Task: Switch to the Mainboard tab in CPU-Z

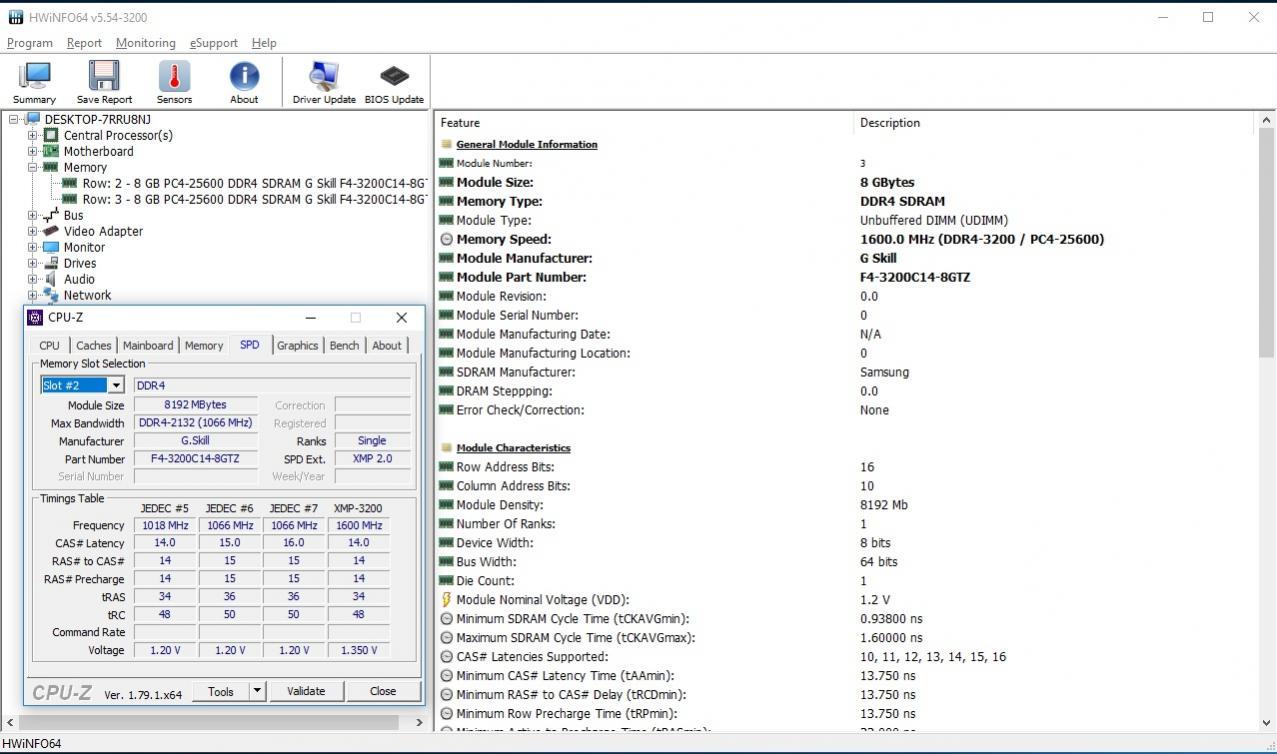Action: pos(148,345)
